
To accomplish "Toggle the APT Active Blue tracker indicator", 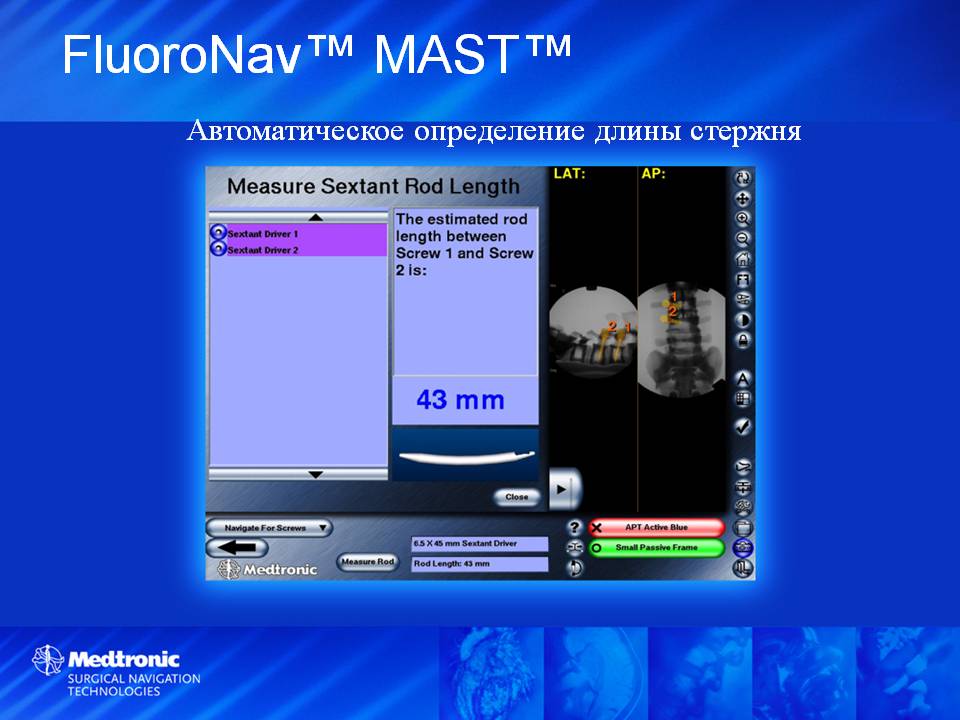I will tap(656, 527).
